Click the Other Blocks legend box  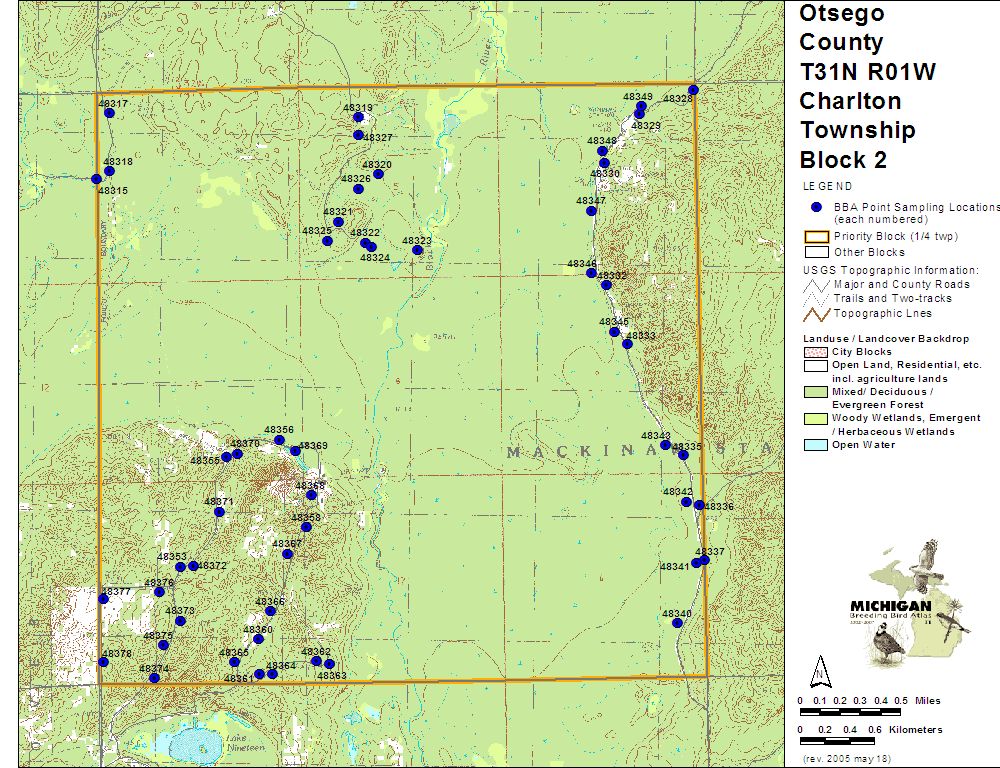click(x=817, y=252)
